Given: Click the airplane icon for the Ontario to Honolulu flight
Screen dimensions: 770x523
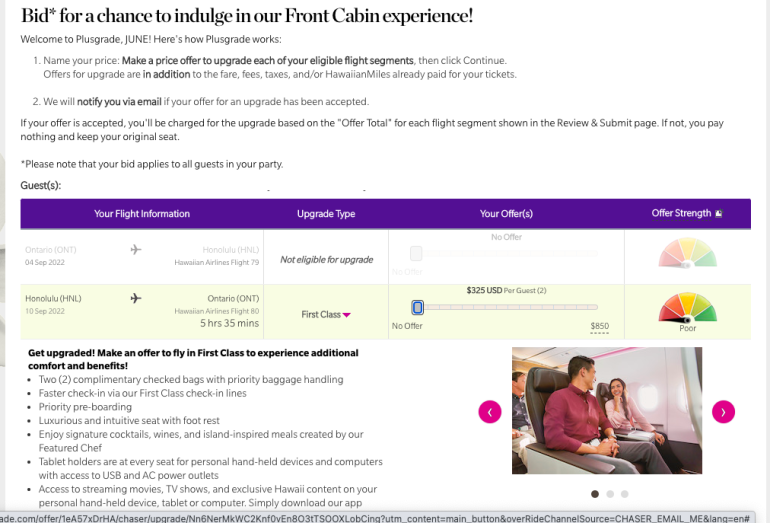Looking at the screenshot, I should 136,249.
